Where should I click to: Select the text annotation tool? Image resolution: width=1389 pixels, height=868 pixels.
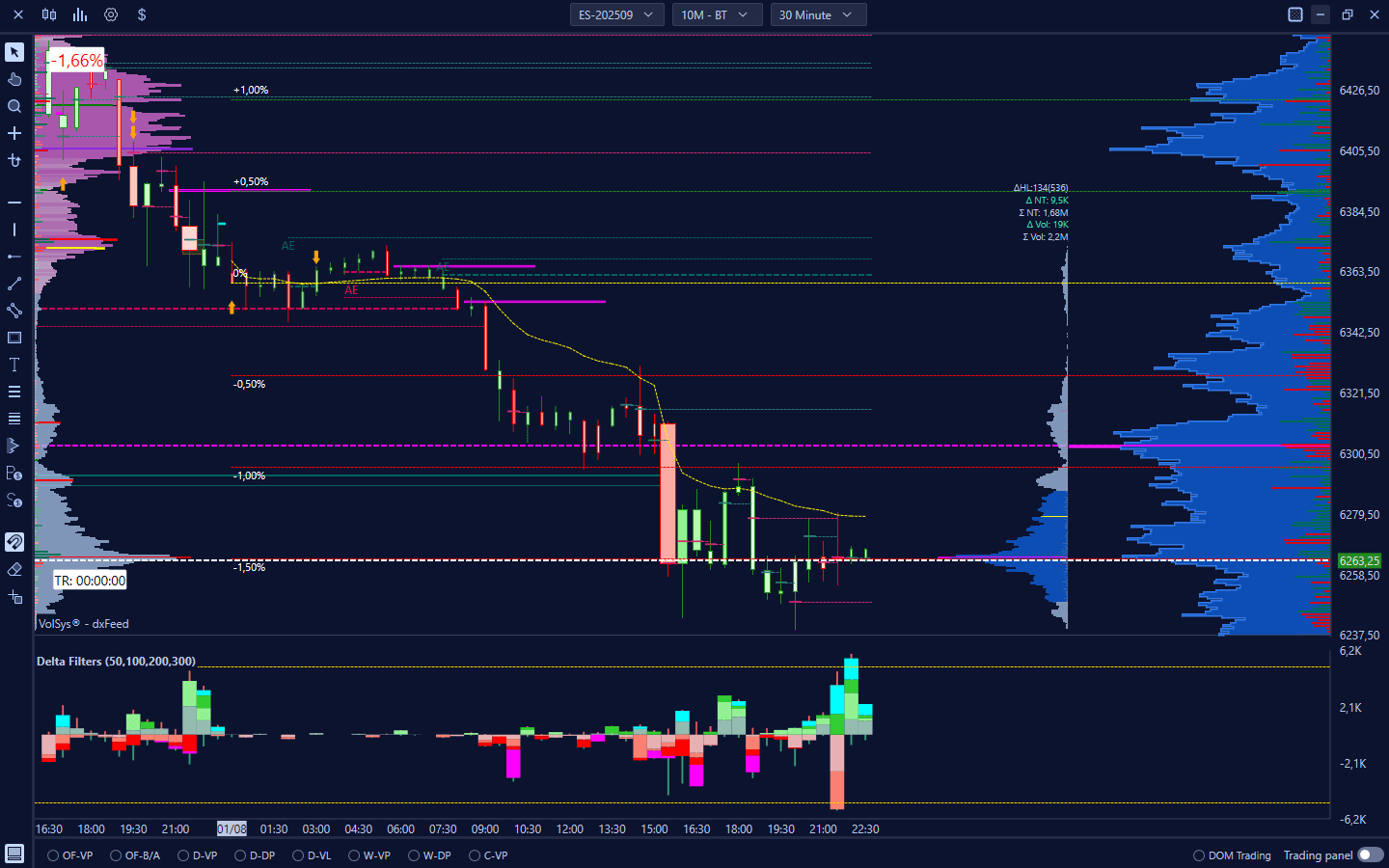coord(14,365)
